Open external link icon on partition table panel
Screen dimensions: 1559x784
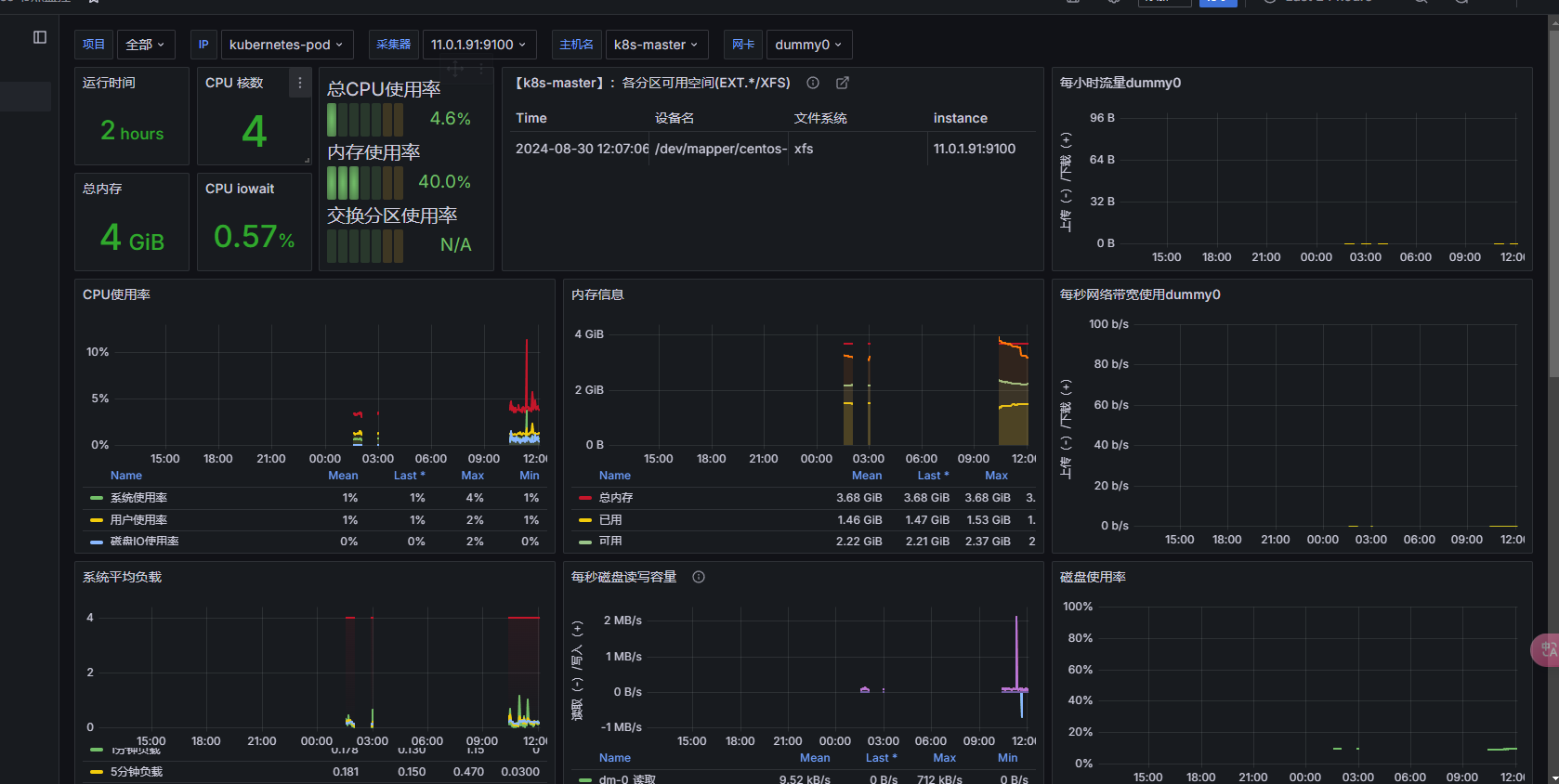click(x=843, y=83)
